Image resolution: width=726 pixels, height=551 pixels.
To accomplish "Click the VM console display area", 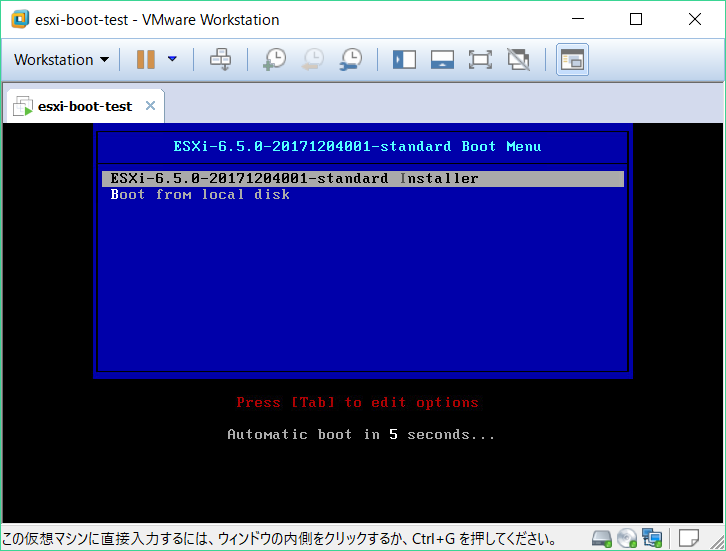I will 363,323.
